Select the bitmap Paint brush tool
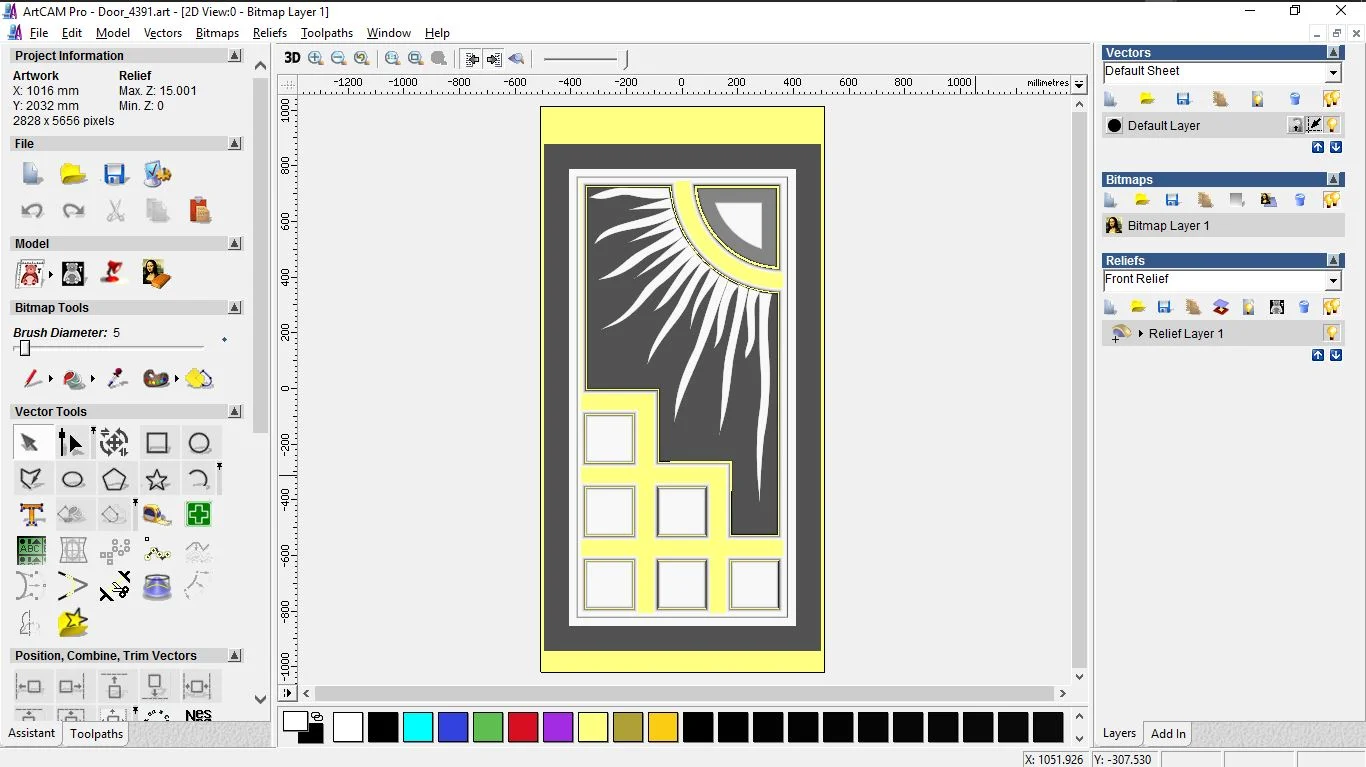1366x767 pixels. [x=32, y=379]
